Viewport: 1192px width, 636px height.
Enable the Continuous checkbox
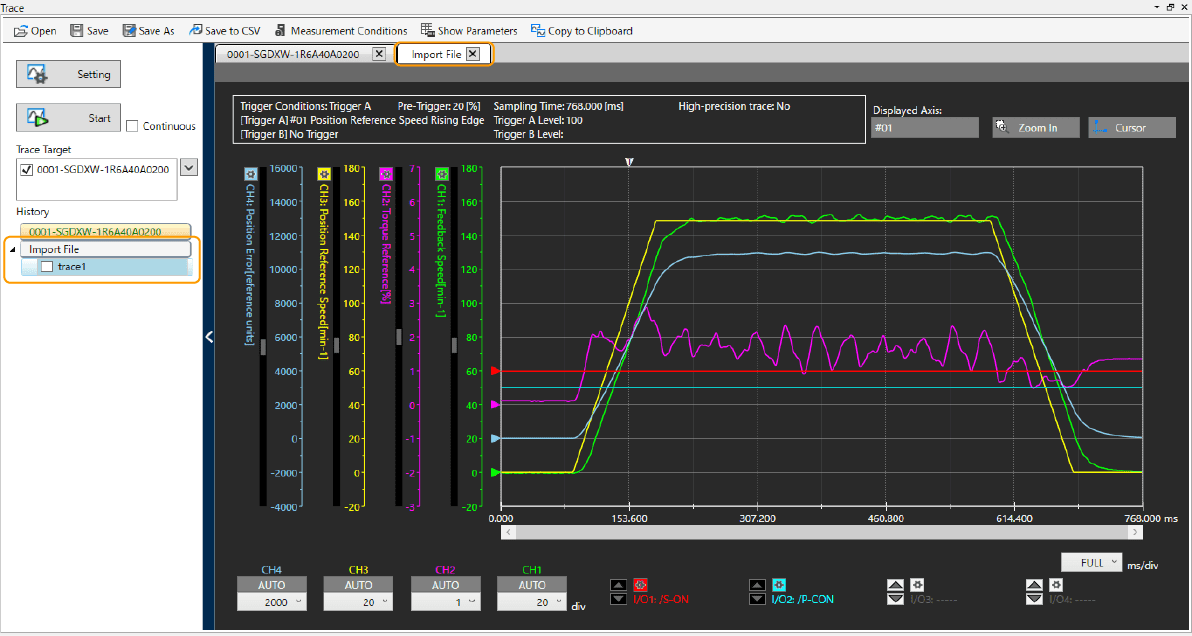(132, 126)
